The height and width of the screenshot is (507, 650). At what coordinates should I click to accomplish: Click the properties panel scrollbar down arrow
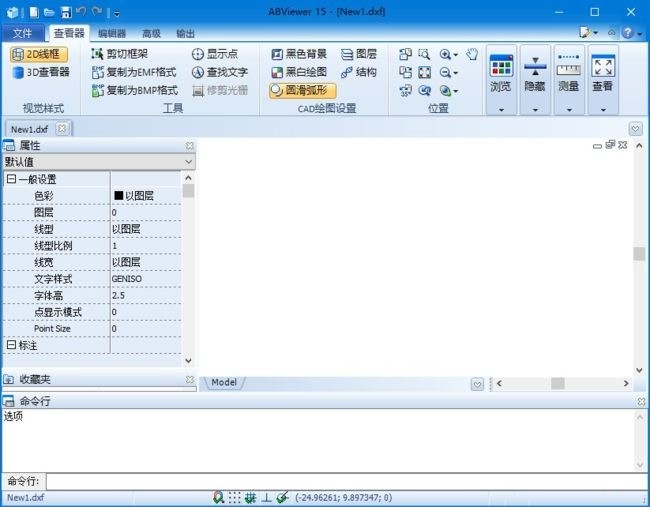188,360
